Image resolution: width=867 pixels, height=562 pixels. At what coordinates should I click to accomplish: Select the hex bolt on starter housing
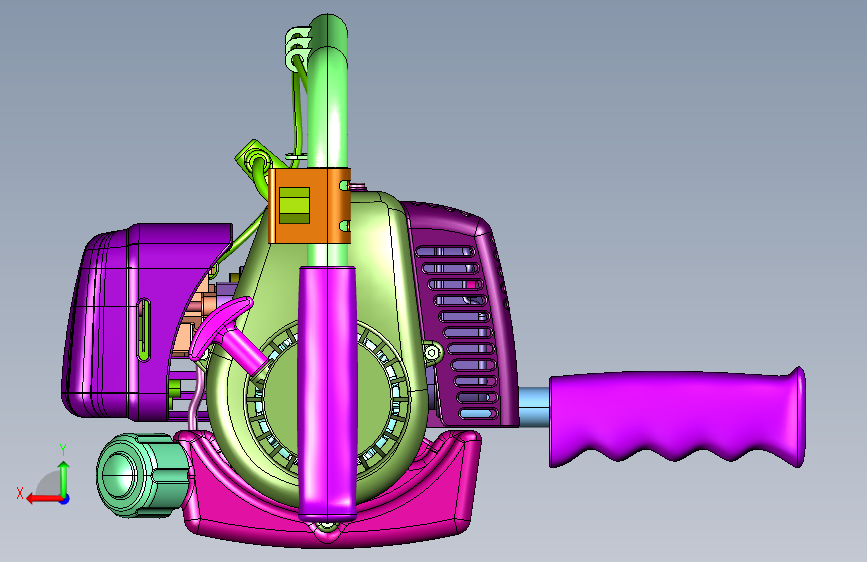pyautogui.click(x=432, y=352)
